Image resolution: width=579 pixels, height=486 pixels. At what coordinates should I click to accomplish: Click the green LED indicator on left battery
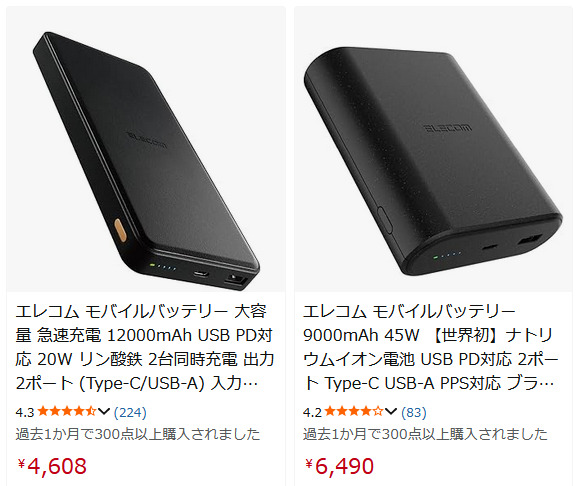[152, 264]
